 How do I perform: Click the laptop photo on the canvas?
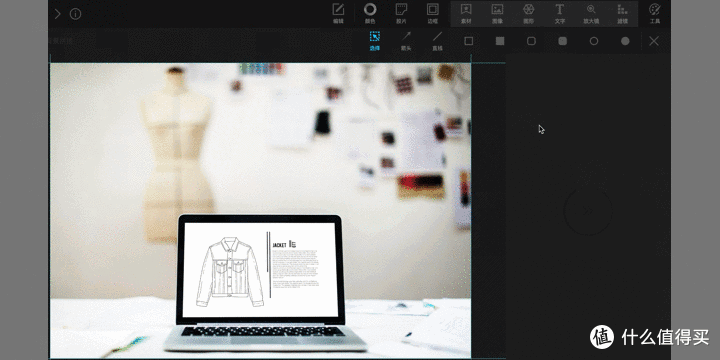(260, 211)
